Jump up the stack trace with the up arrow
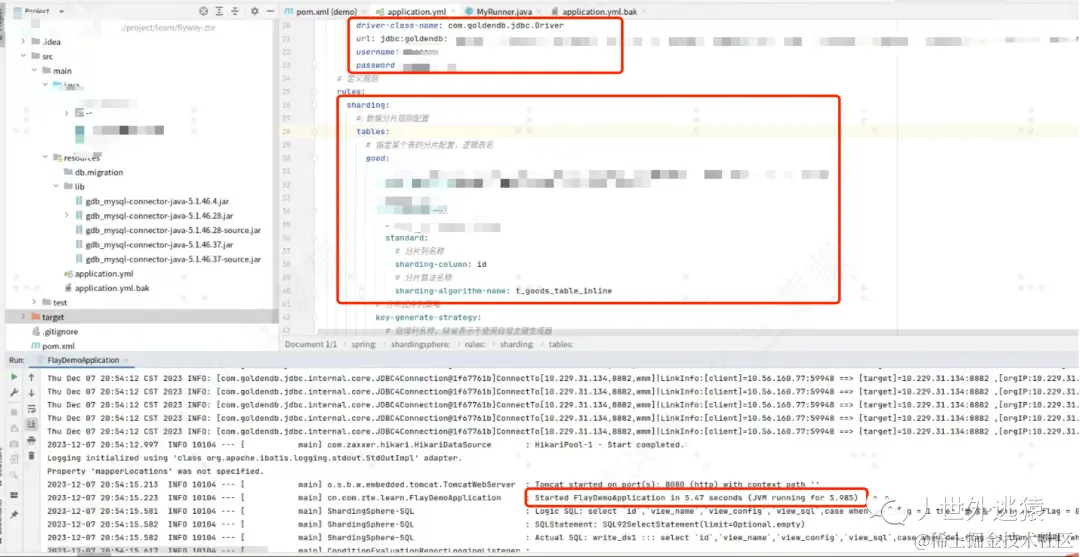This screenshot has height=557, width=1080. coord(31,377)
